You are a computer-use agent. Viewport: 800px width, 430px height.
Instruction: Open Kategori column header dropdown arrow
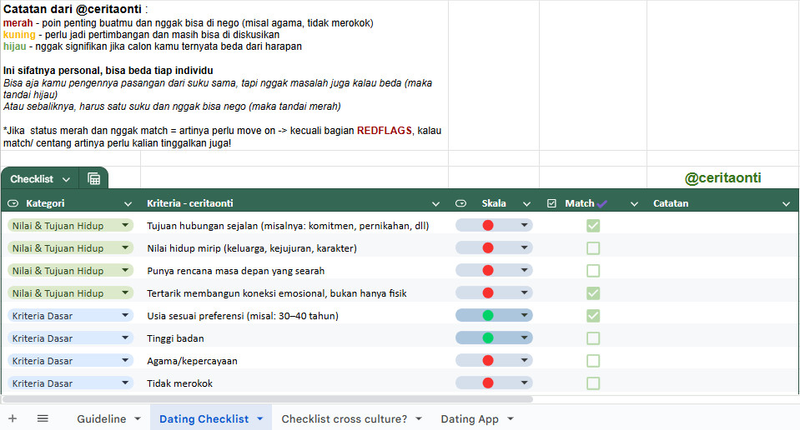click(x=128, y=204)
